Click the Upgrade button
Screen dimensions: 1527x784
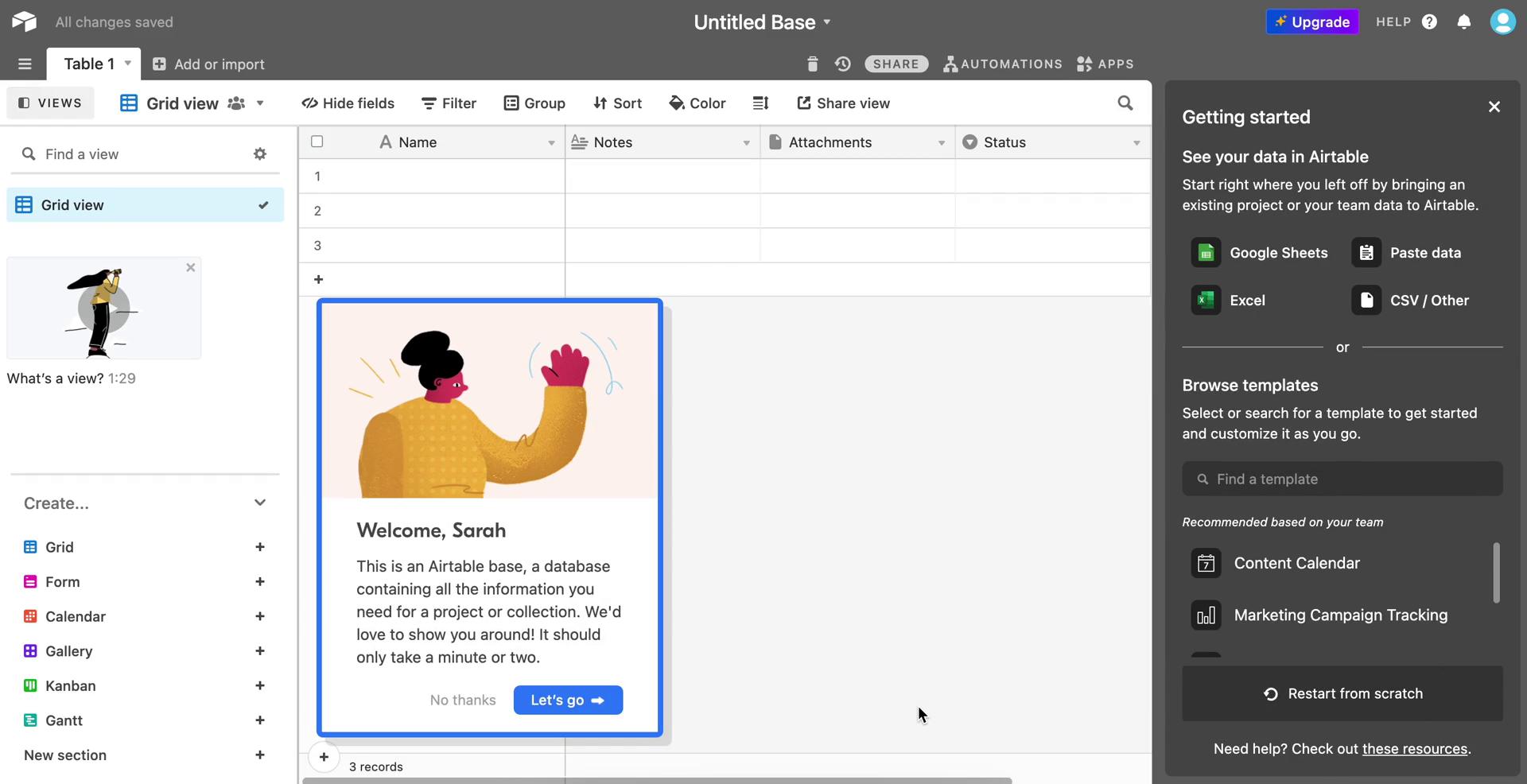pos(1312,21)
